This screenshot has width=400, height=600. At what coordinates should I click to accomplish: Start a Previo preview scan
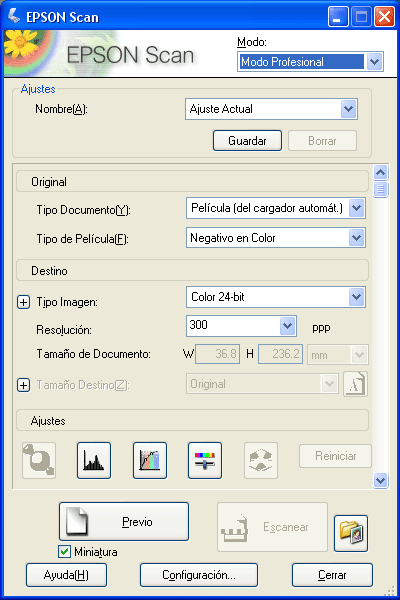coord(124,522)
